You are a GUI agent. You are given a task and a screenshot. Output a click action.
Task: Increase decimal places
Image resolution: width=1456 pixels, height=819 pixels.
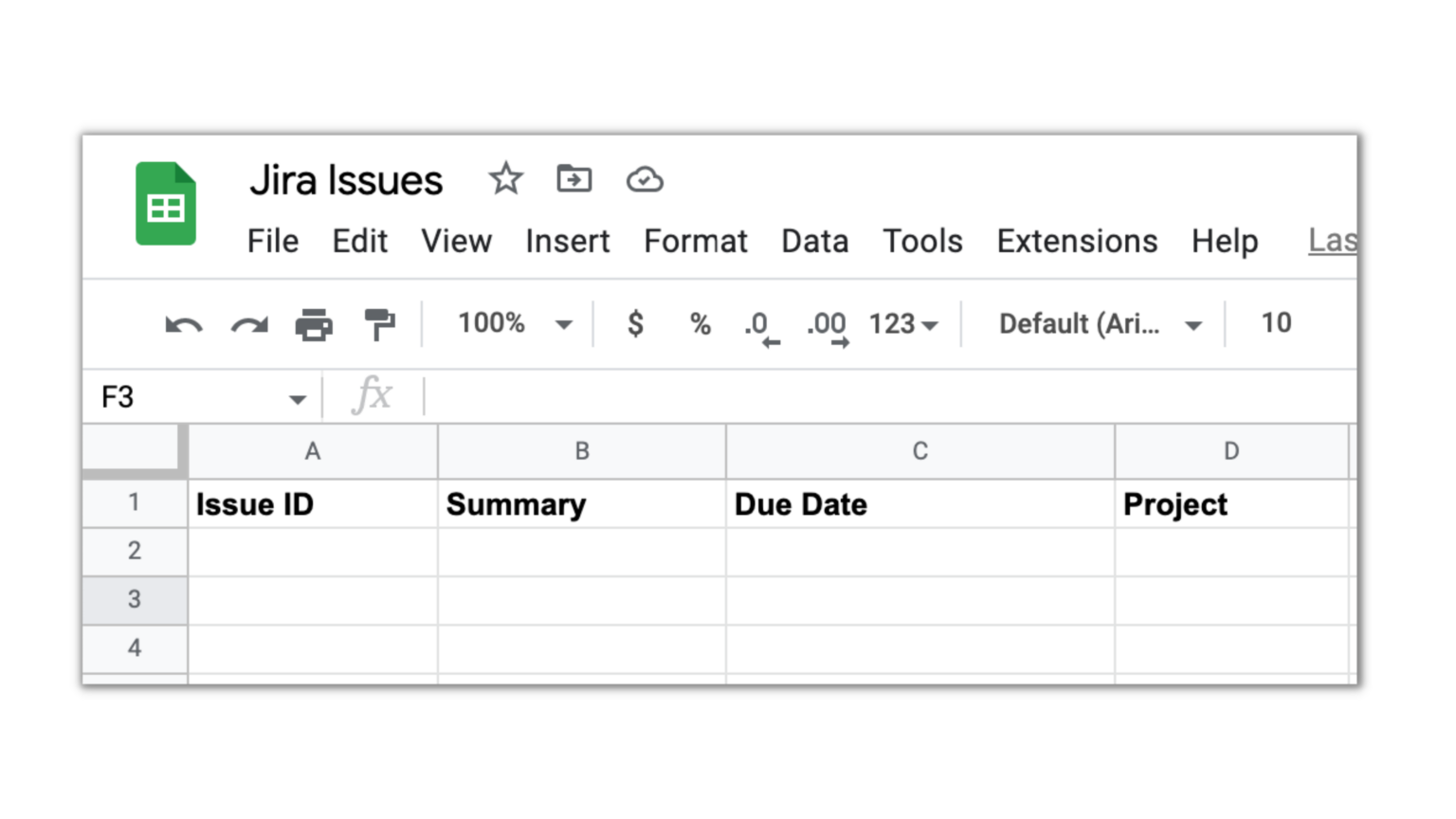(826, 324)
